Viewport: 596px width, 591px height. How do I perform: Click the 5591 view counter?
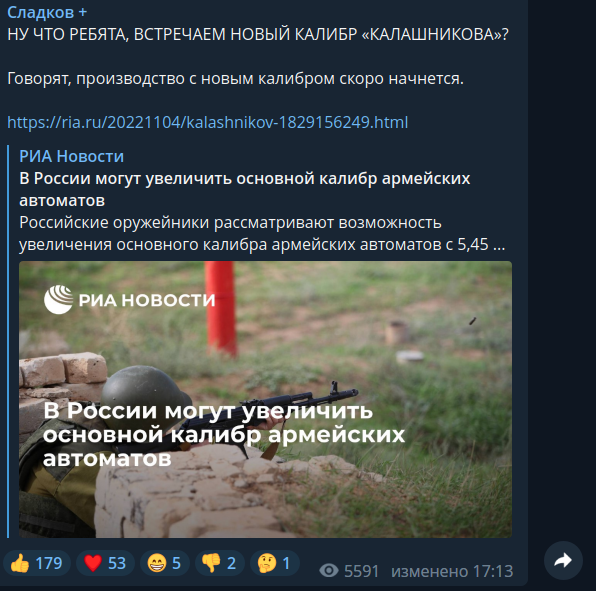pos(361,571)
